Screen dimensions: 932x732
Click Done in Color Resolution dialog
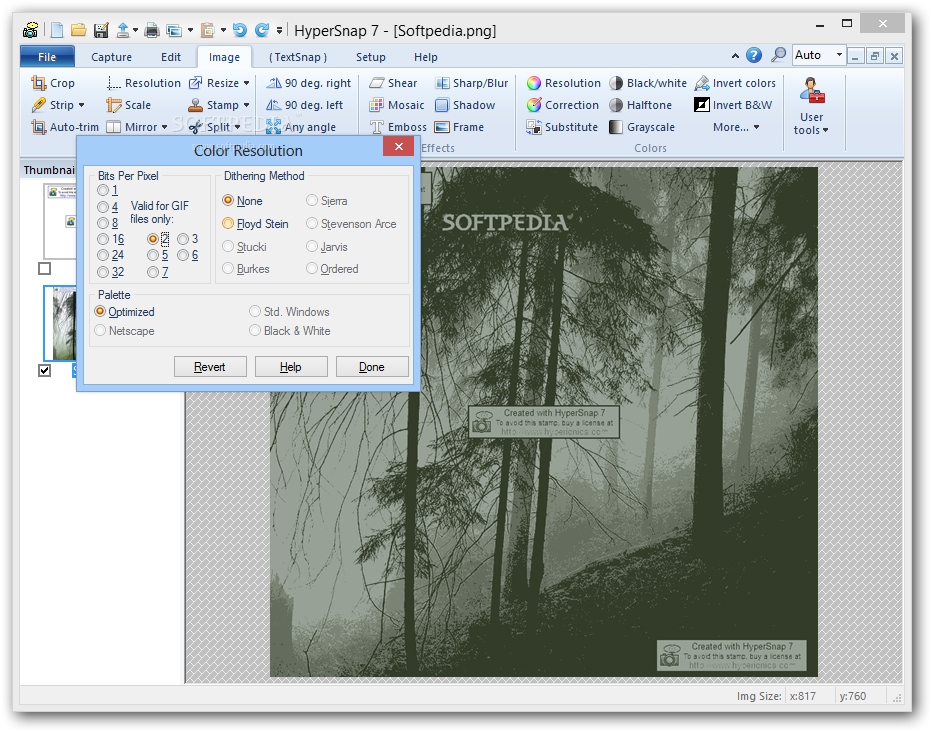[x=371, y=367]
